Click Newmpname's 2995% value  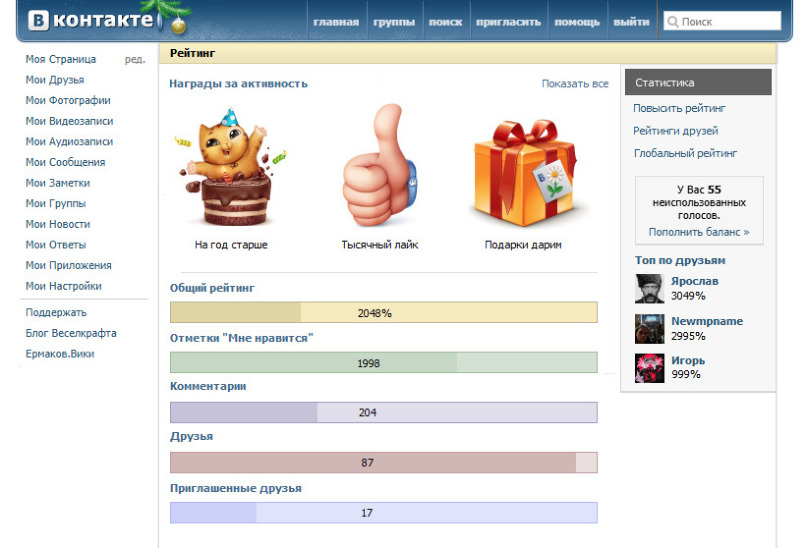pos(688,336)
